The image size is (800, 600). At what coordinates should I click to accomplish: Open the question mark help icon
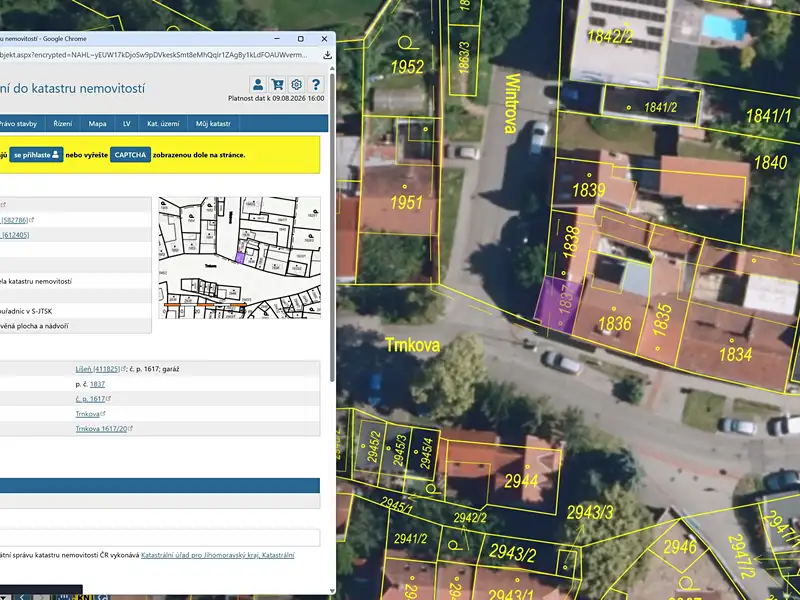pos(316,84)
